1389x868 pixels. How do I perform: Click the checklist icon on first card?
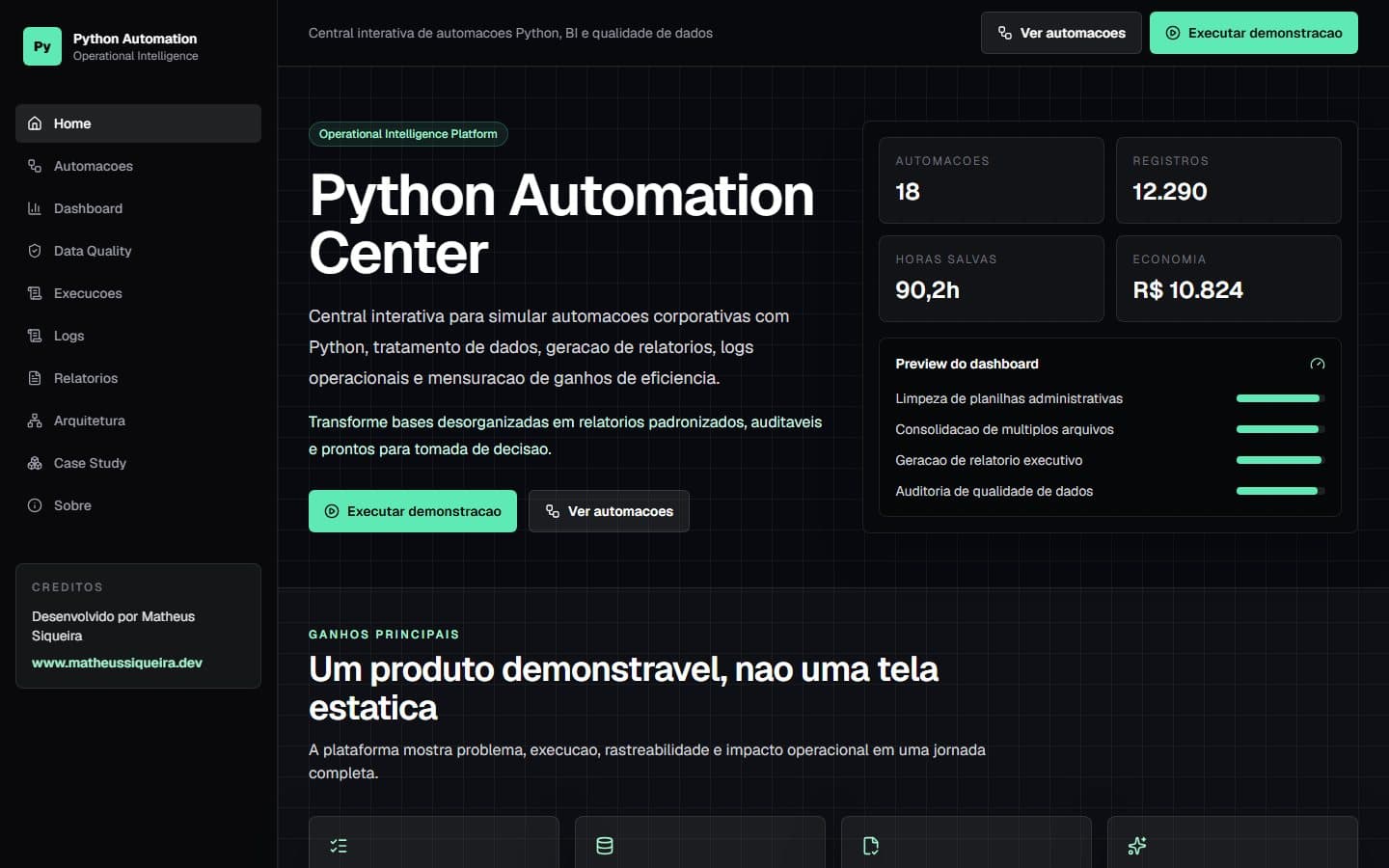click(x=339, y=846)
